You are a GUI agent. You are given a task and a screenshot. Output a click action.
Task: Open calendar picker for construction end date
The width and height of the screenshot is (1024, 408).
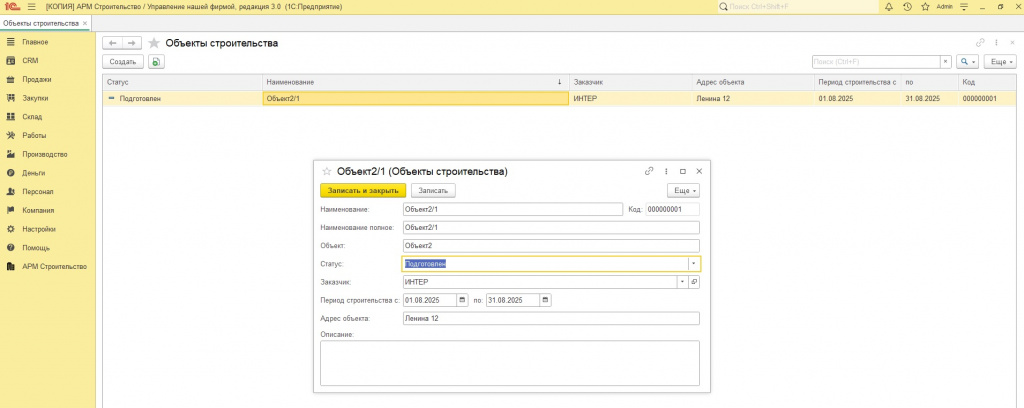pyautogui.click(x=544, y=300)
